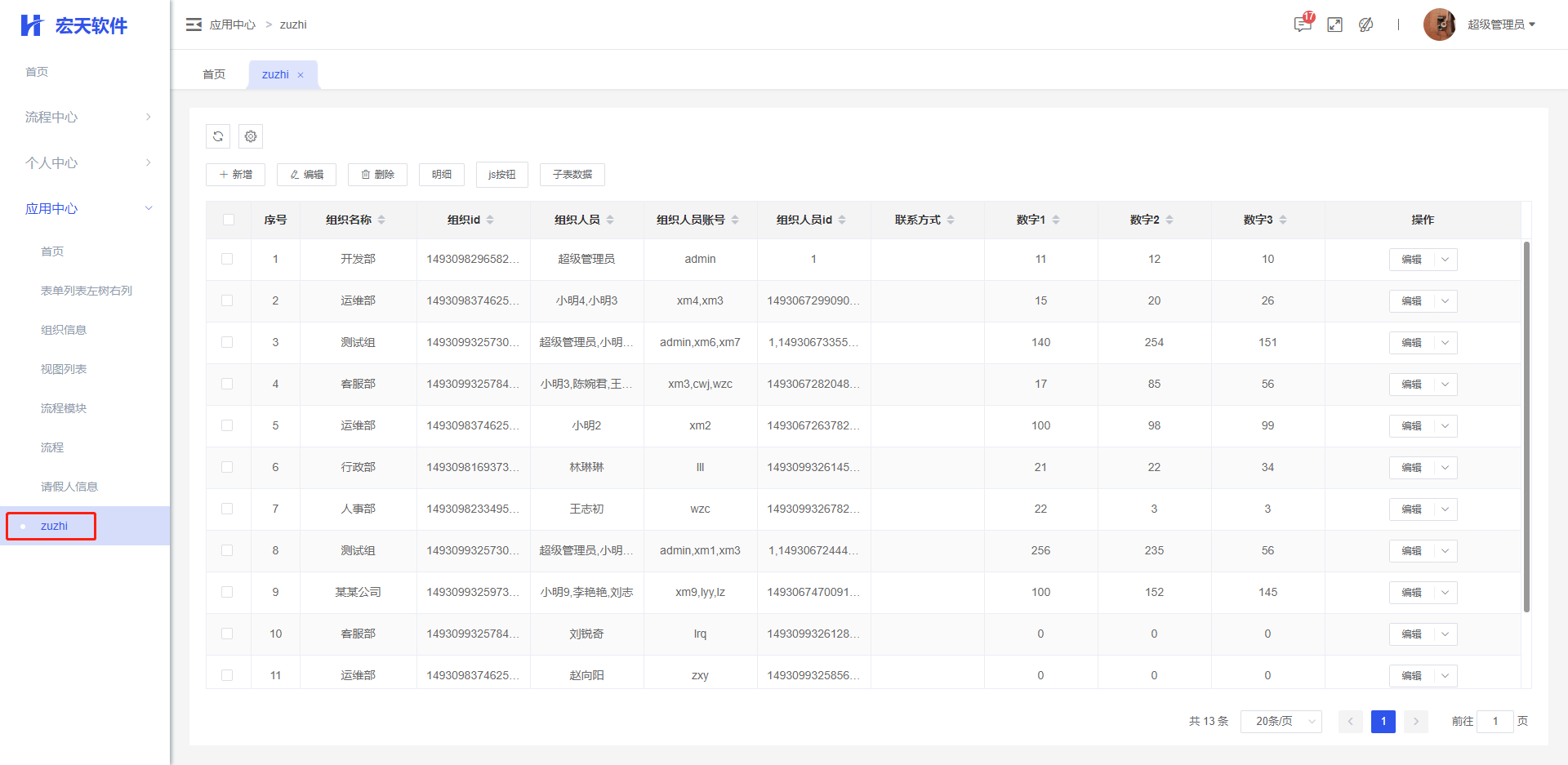The height and width of the screenshot is (765, 1568).
Task: Open the table settings gear icon
Action: [x=251, y=136]
